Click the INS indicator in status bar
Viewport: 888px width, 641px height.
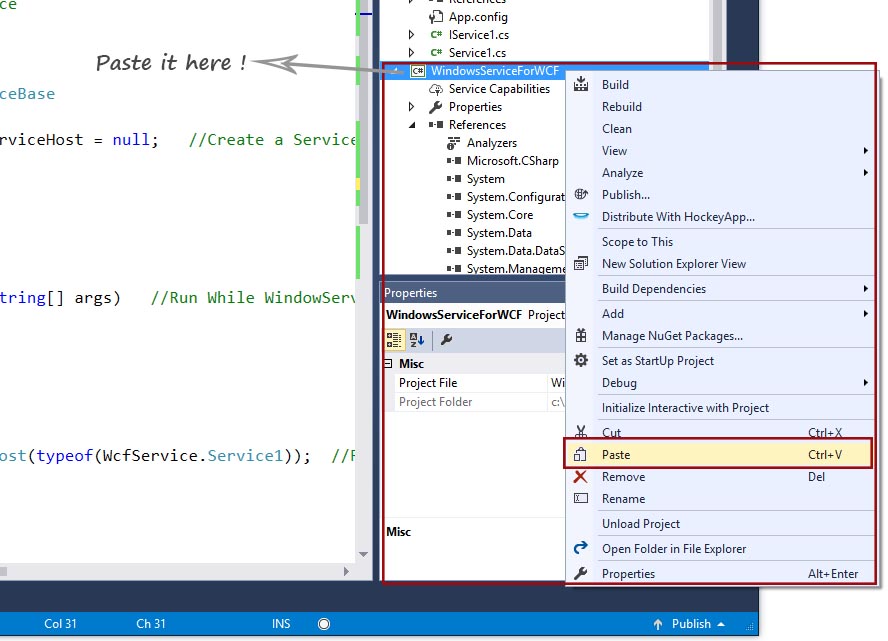pyautogui.click(x=281, y=624)
